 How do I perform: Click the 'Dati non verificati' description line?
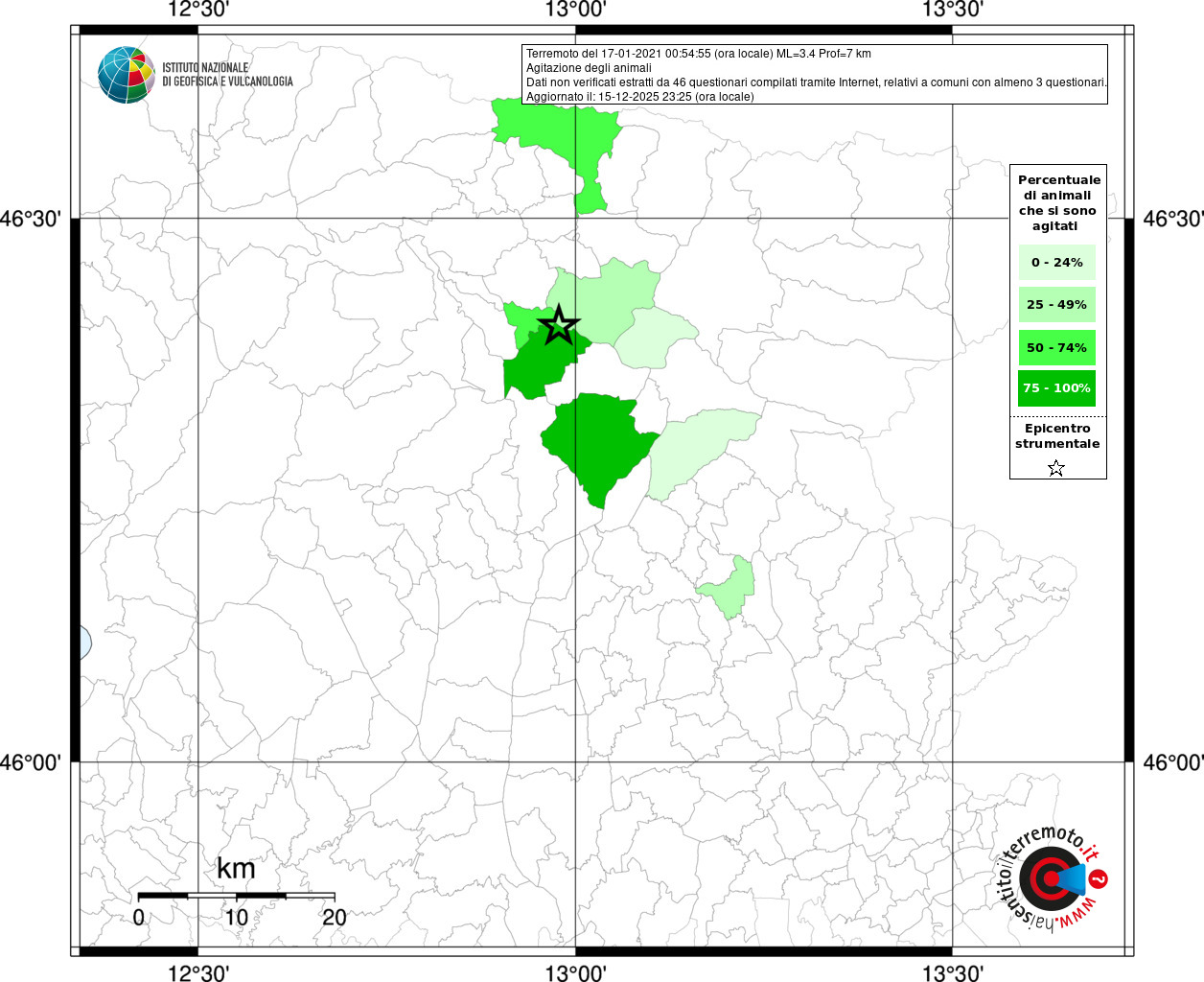coord(817,82)
